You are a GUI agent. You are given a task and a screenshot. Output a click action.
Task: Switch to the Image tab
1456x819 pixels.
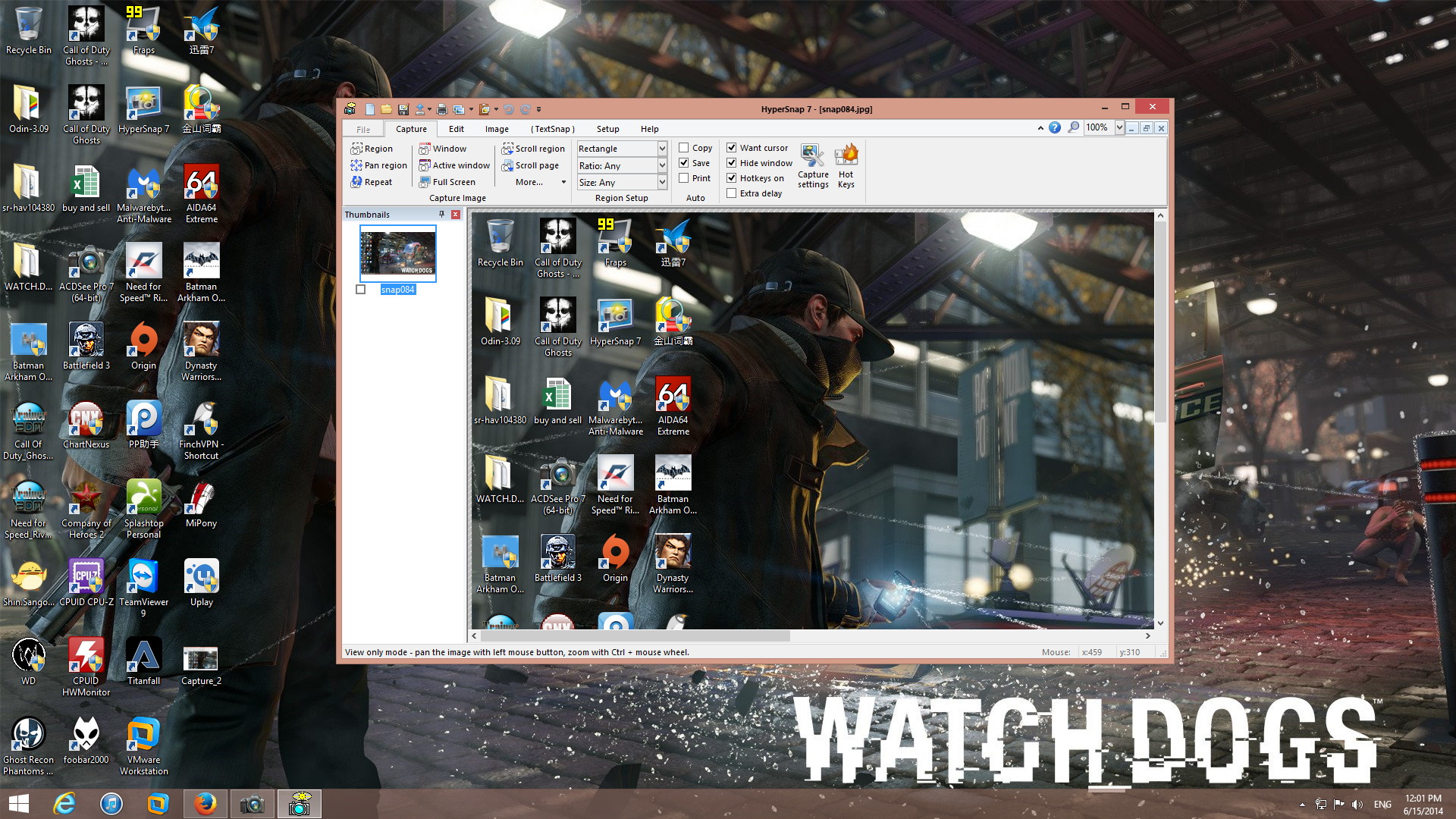497,129
